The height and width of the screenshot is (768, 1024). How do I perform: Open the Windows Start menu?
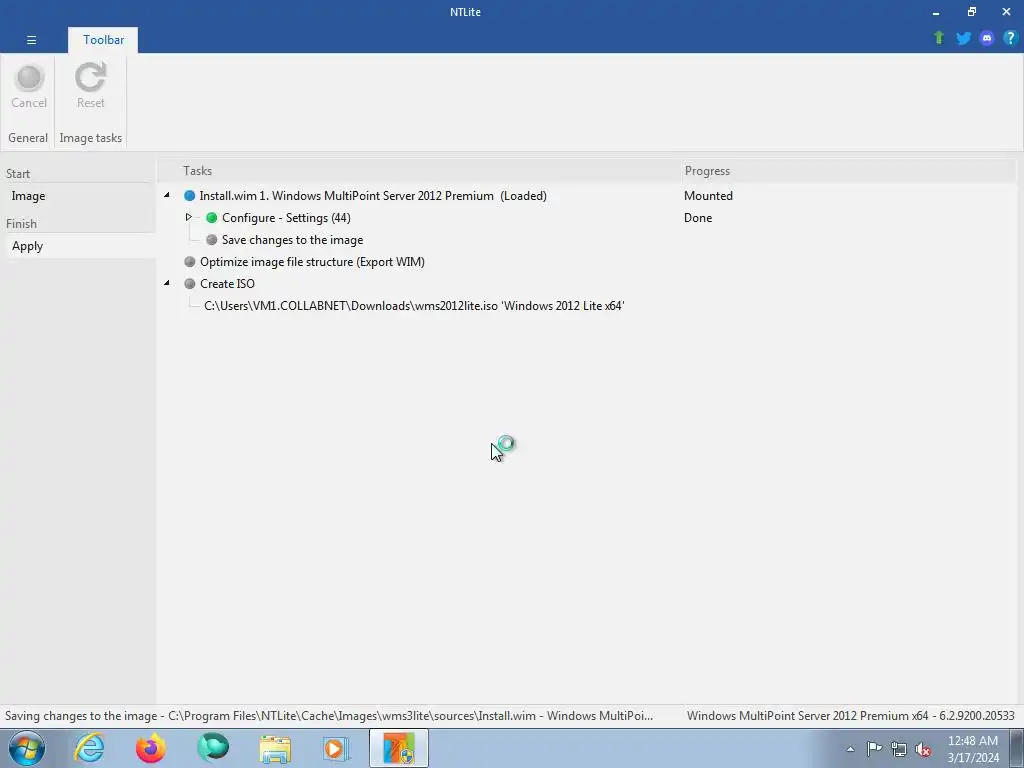(27, 748)
